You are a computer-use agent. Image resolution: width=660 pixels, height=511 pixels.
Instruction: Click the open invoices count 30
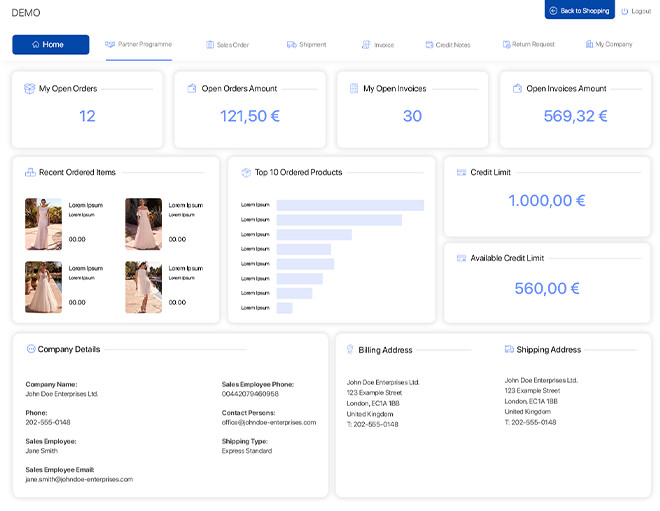412,116
